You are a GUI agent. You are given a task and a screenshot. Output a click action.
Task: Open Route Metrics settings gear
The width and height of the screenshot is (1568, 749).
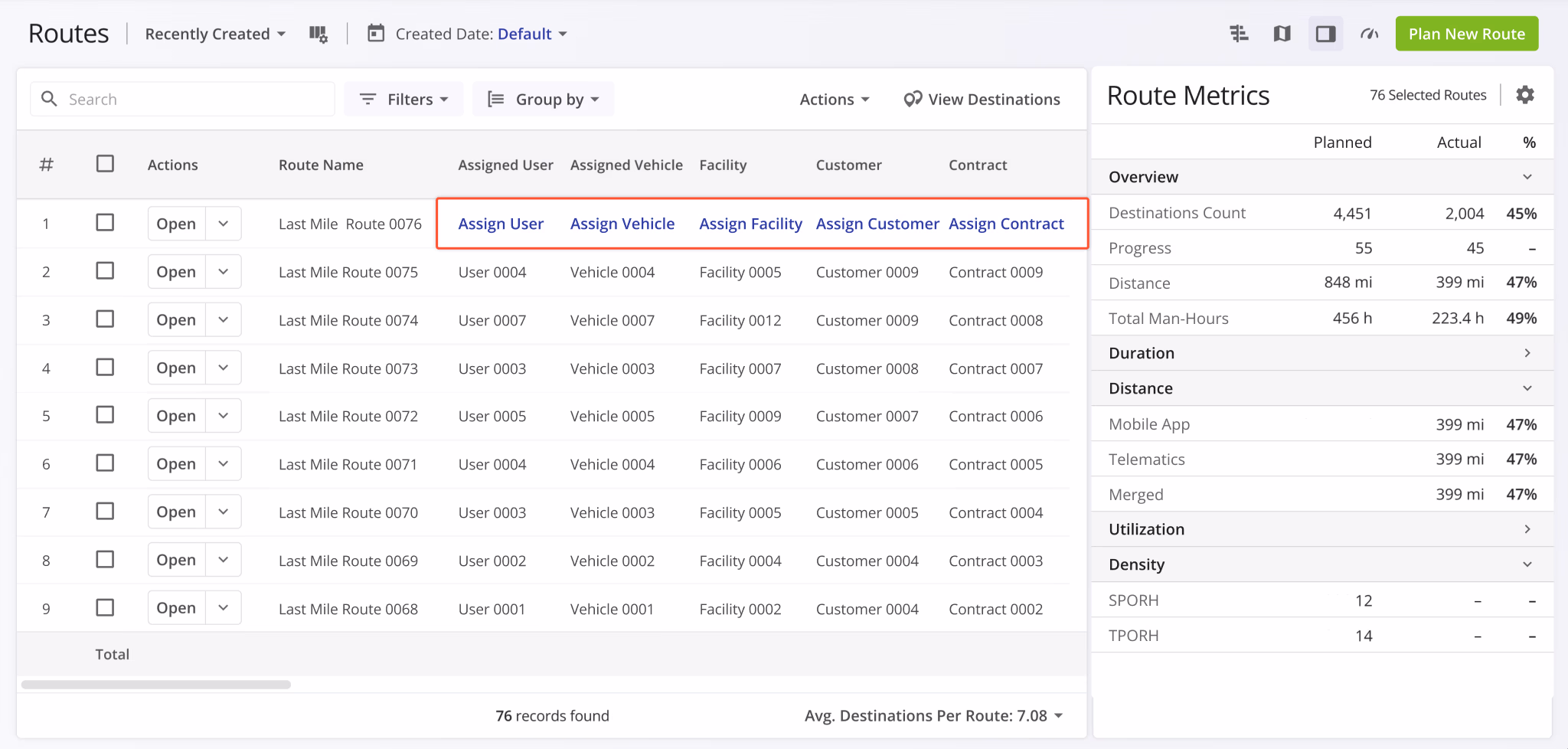(x=1525, y=94)
